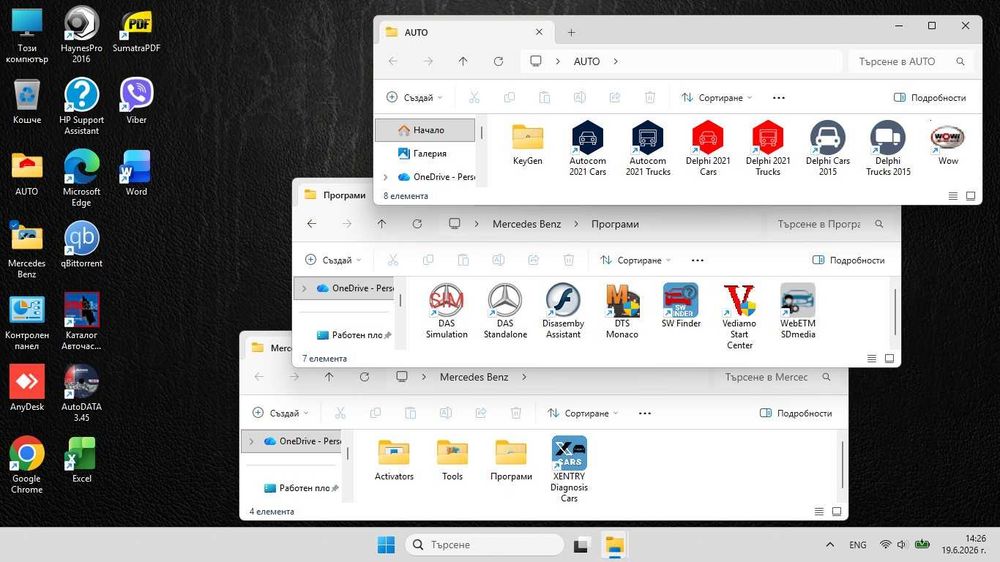Open HaynesPro 2016 desktop shortcut
This screenshot has height=562, width=1000.
81,34
